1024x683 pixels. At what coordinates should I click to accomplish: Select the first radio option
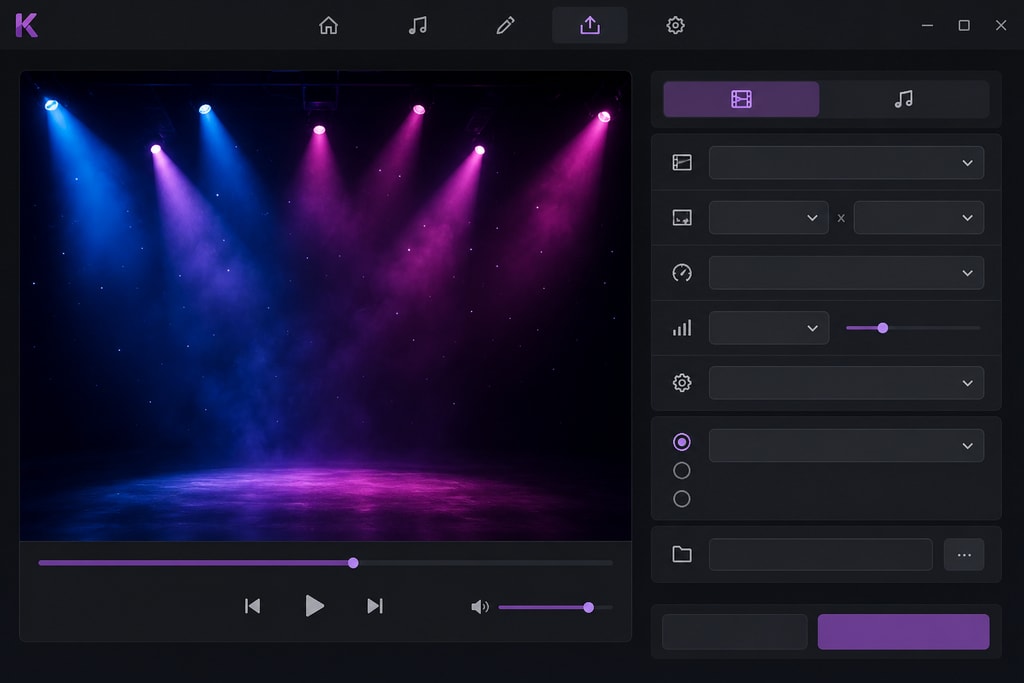click(681, 442)
